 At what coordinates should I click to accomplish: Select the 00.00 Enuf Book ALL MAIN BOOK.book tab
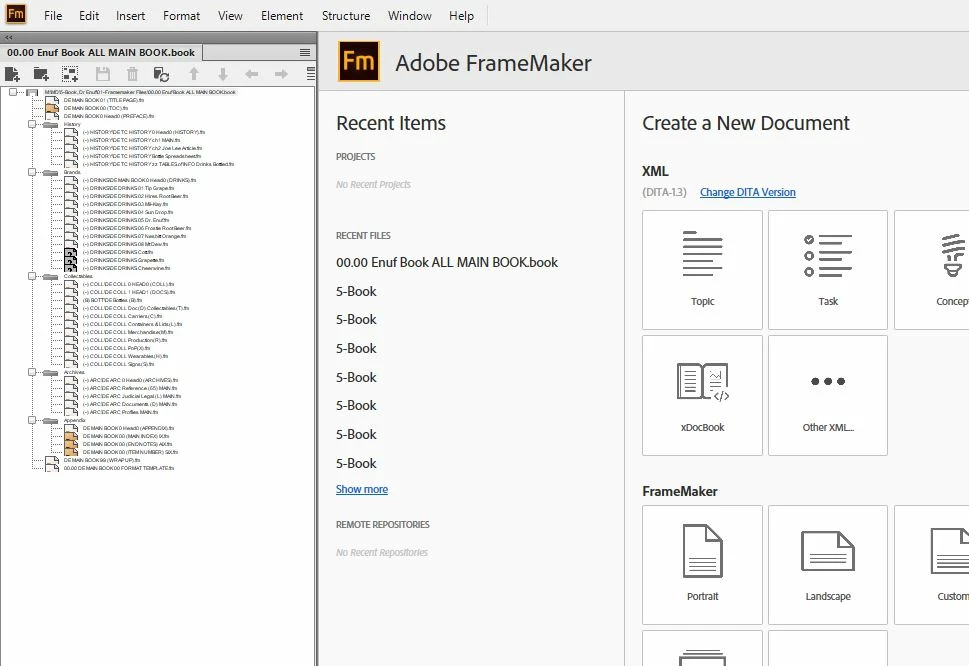tap(101, 53)
